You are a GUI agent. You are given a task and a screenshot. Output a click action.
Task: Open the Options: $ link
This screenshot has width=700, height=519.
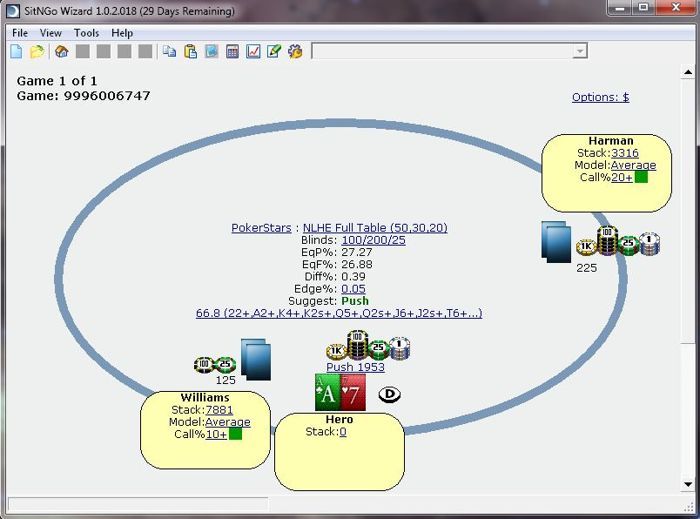(600, 97)
